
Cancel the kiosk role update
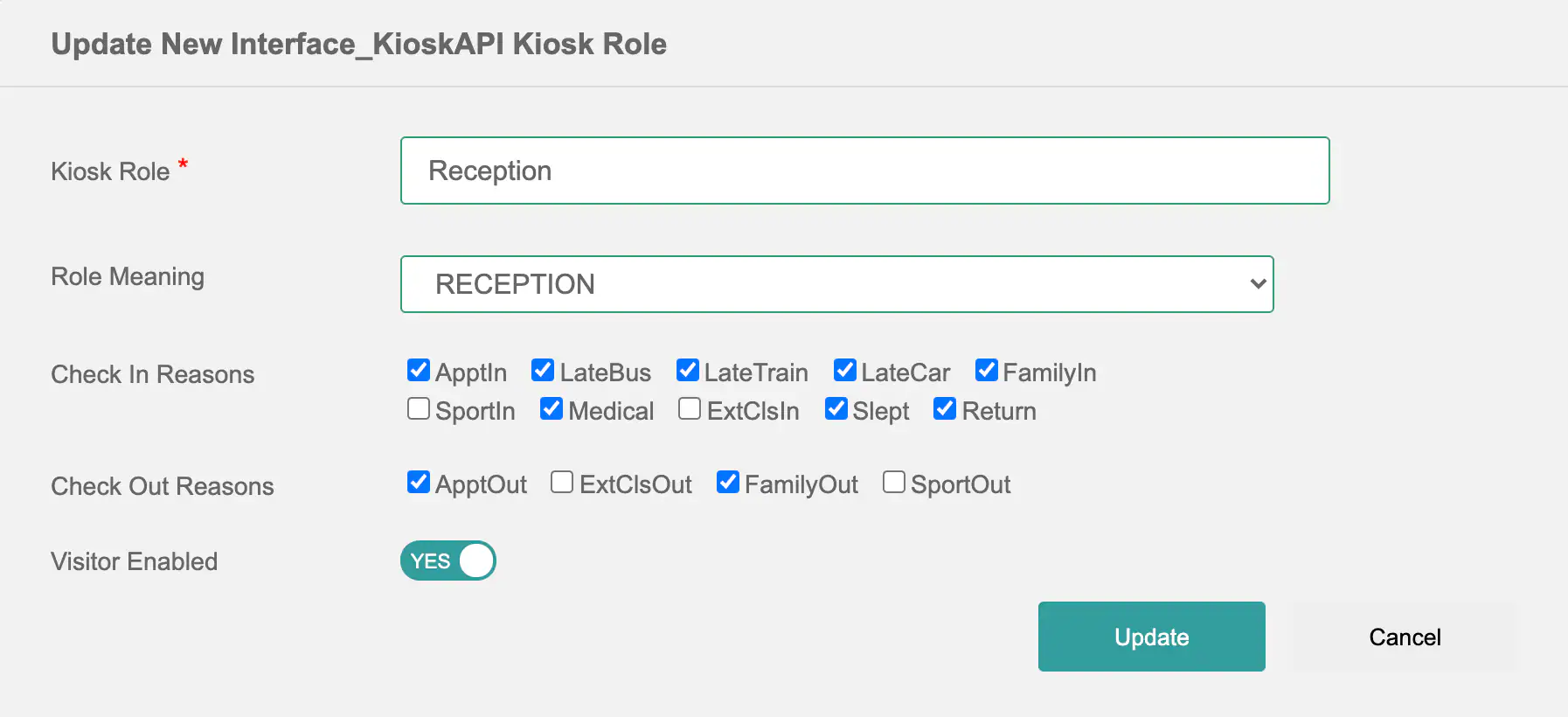point(1405,637)
